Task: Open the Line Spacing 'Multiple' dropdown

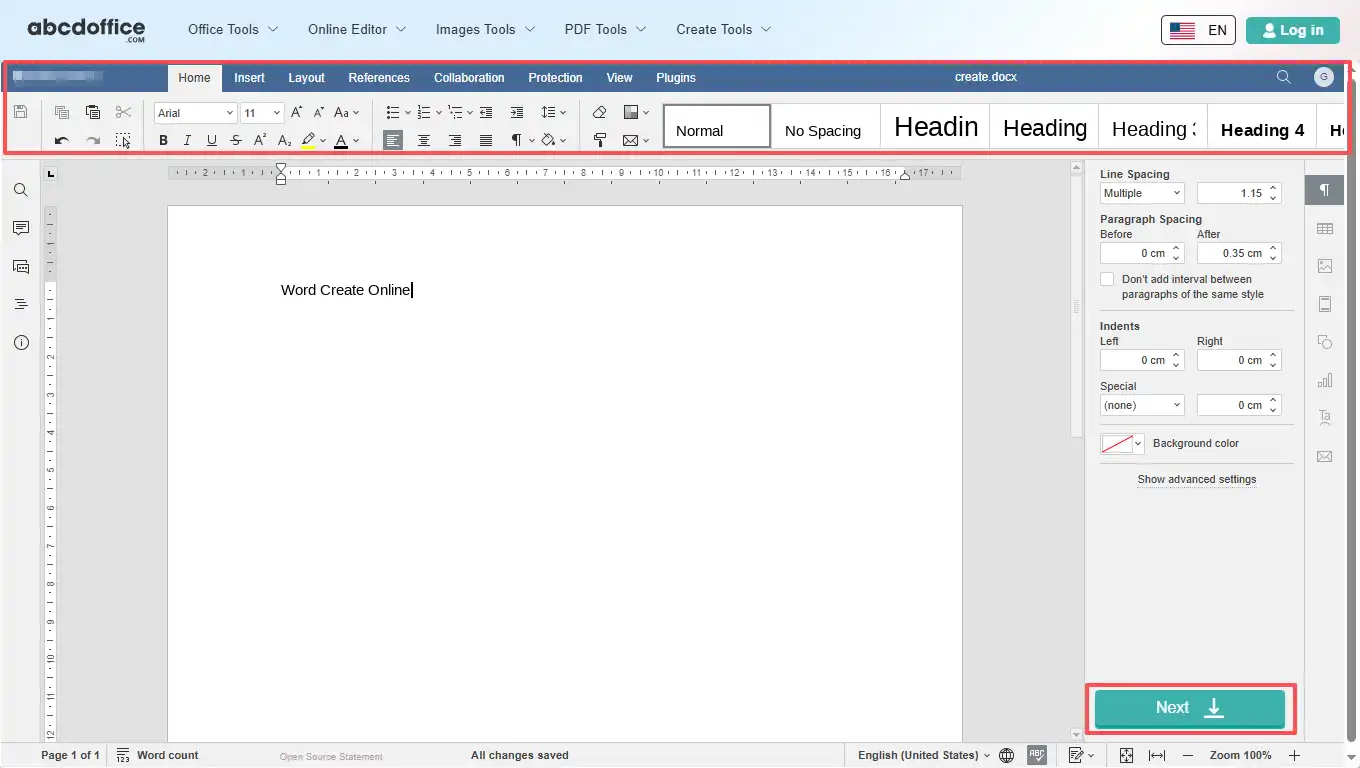Action: coord(1142,193)
